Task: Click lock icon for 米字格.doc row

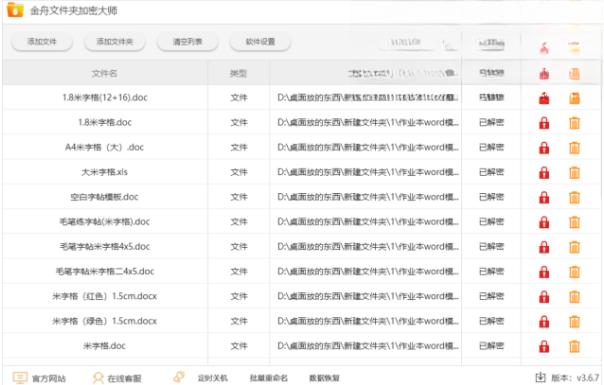Action: click(544, 346)
